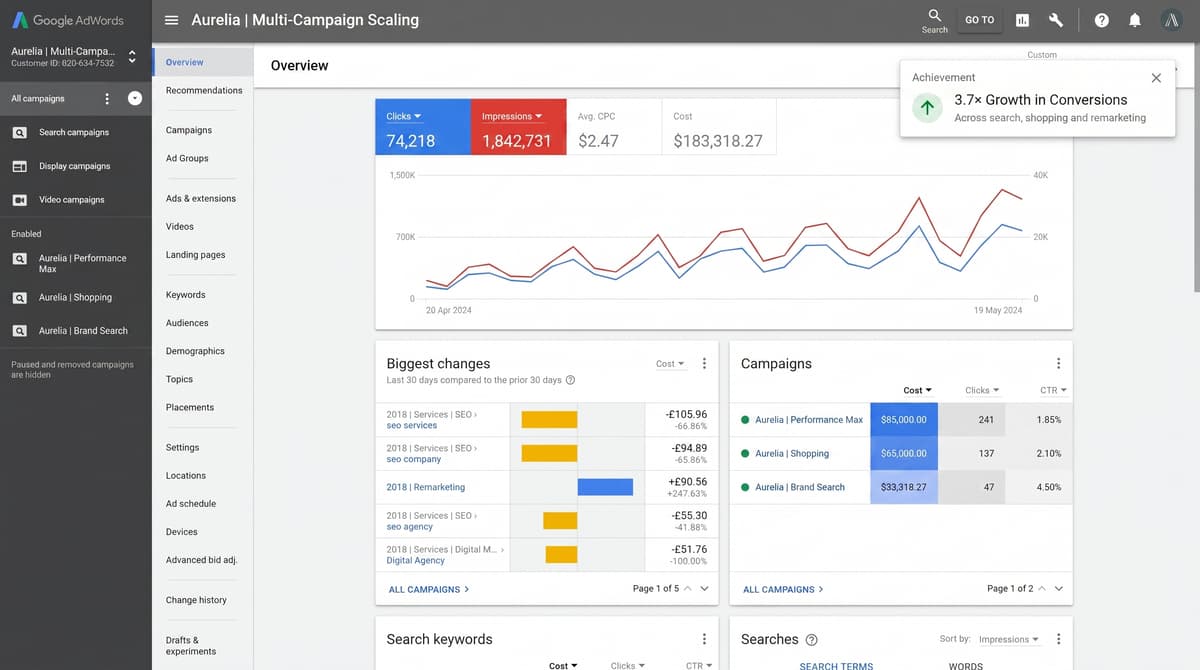Open Keywords in the side menu
Viewport: 1200px width, 670px height.
pyautogui.click(x=186, y=295)
